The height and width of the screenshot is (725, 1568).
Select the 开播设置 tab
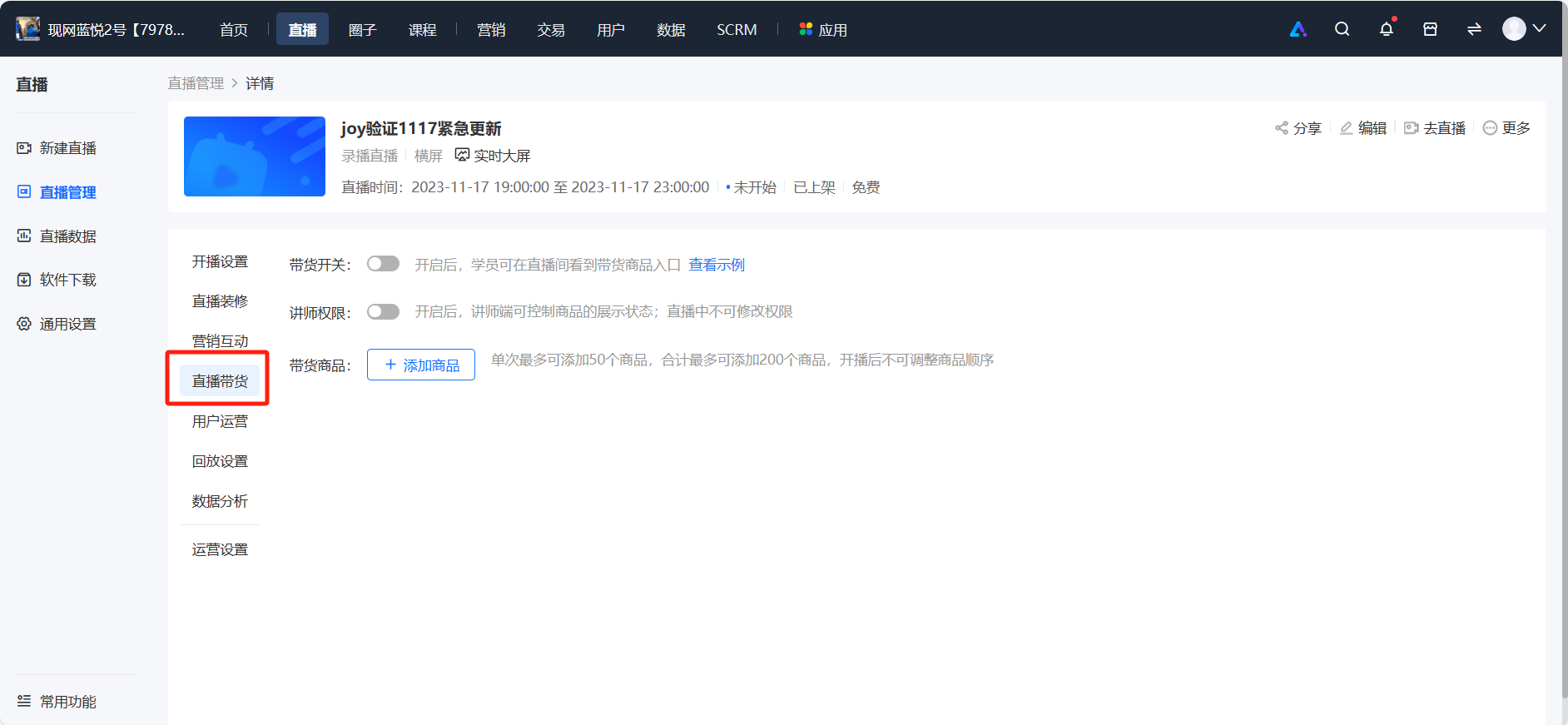(x=220, y=261)
